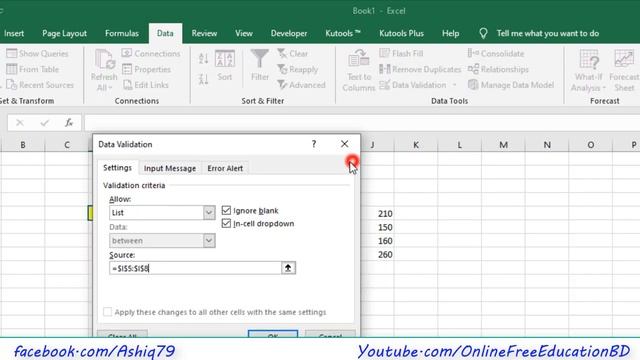Open the View tab
This screenshot has height=360, width=640.
pos(244,33)
